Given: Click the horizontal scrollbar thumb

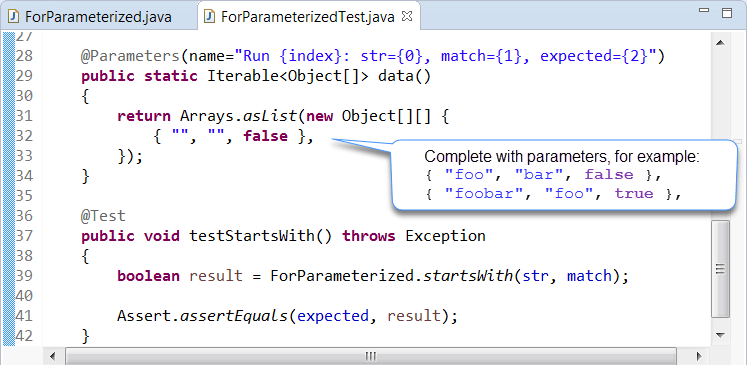Looking at the screenshot, I should tap(371, 356).
